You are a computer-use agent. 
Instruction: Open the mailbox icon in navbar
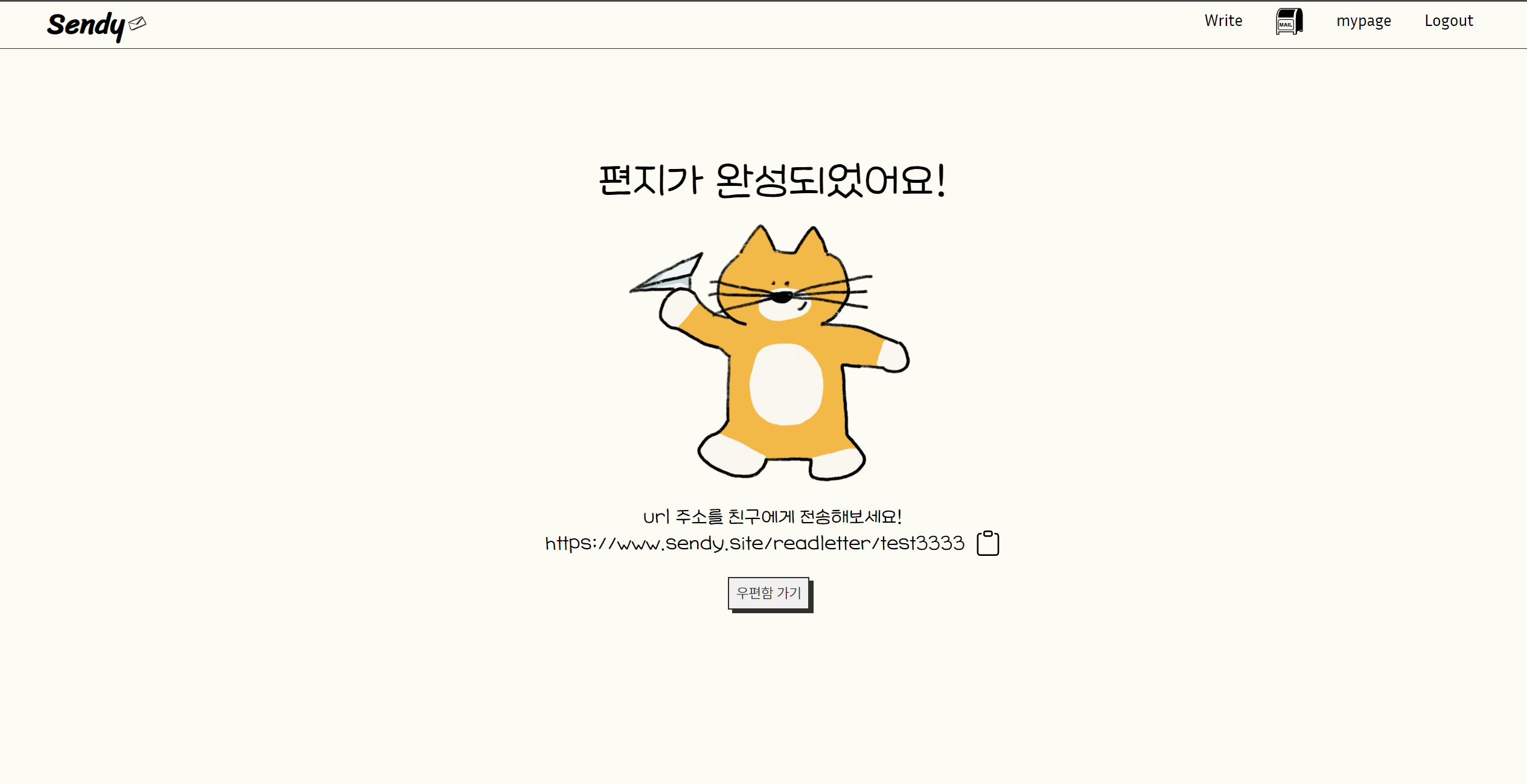tap(1289, 21)
